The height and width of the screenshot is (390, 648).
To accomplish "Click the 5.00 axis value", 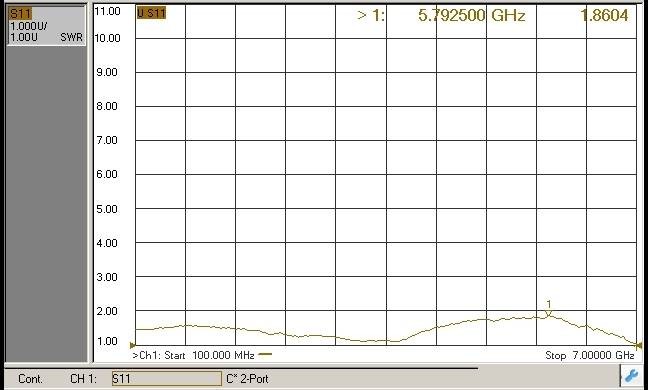I will 107,209.
